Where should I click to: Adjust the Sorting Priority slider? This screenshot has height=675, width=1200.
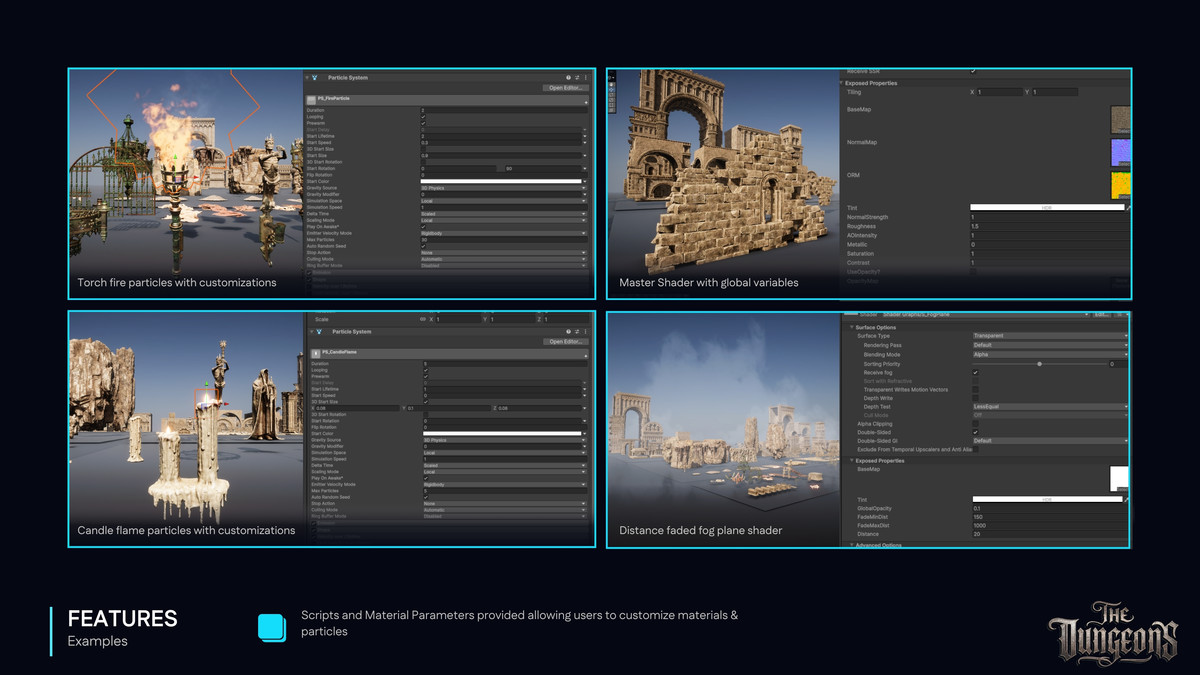[1039, 364]
